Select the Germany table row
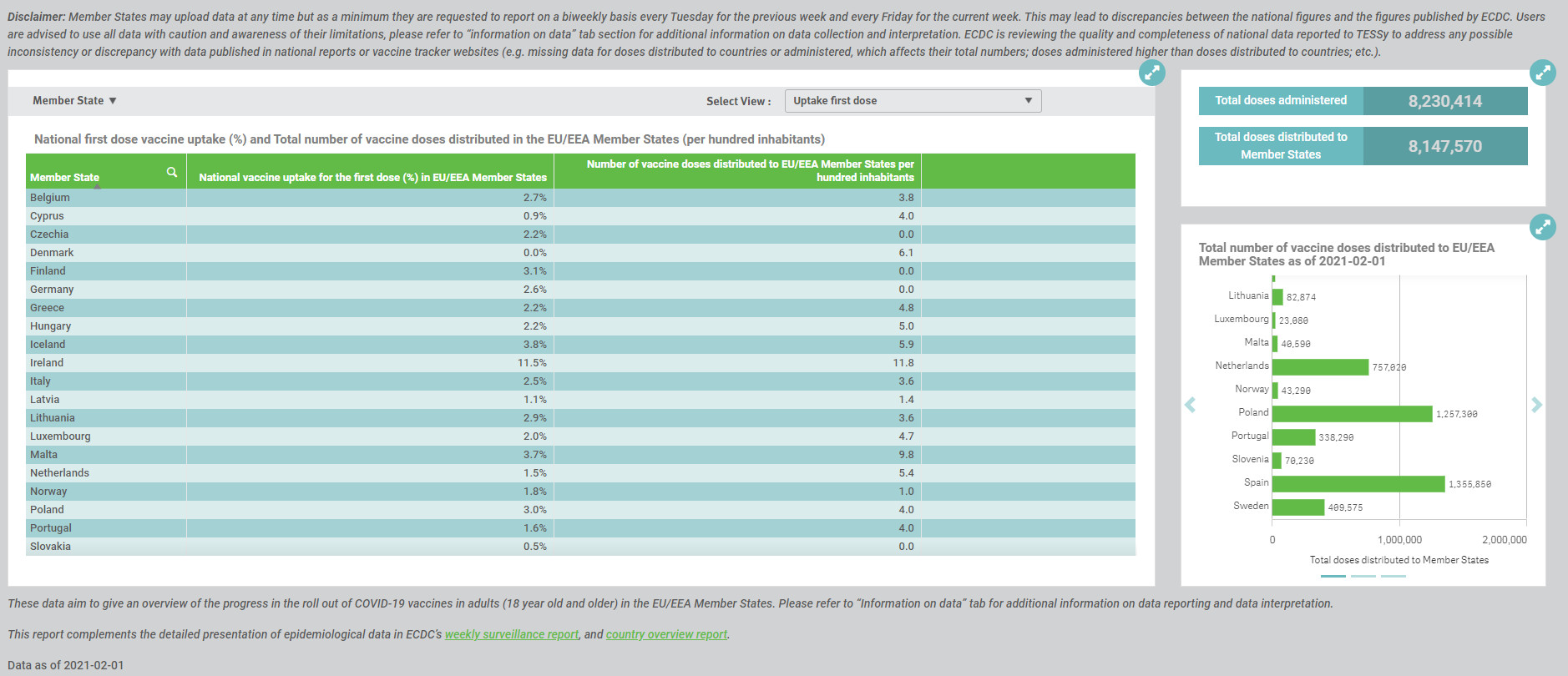This screenshot has height=676, width=1568. coord(580,290)
